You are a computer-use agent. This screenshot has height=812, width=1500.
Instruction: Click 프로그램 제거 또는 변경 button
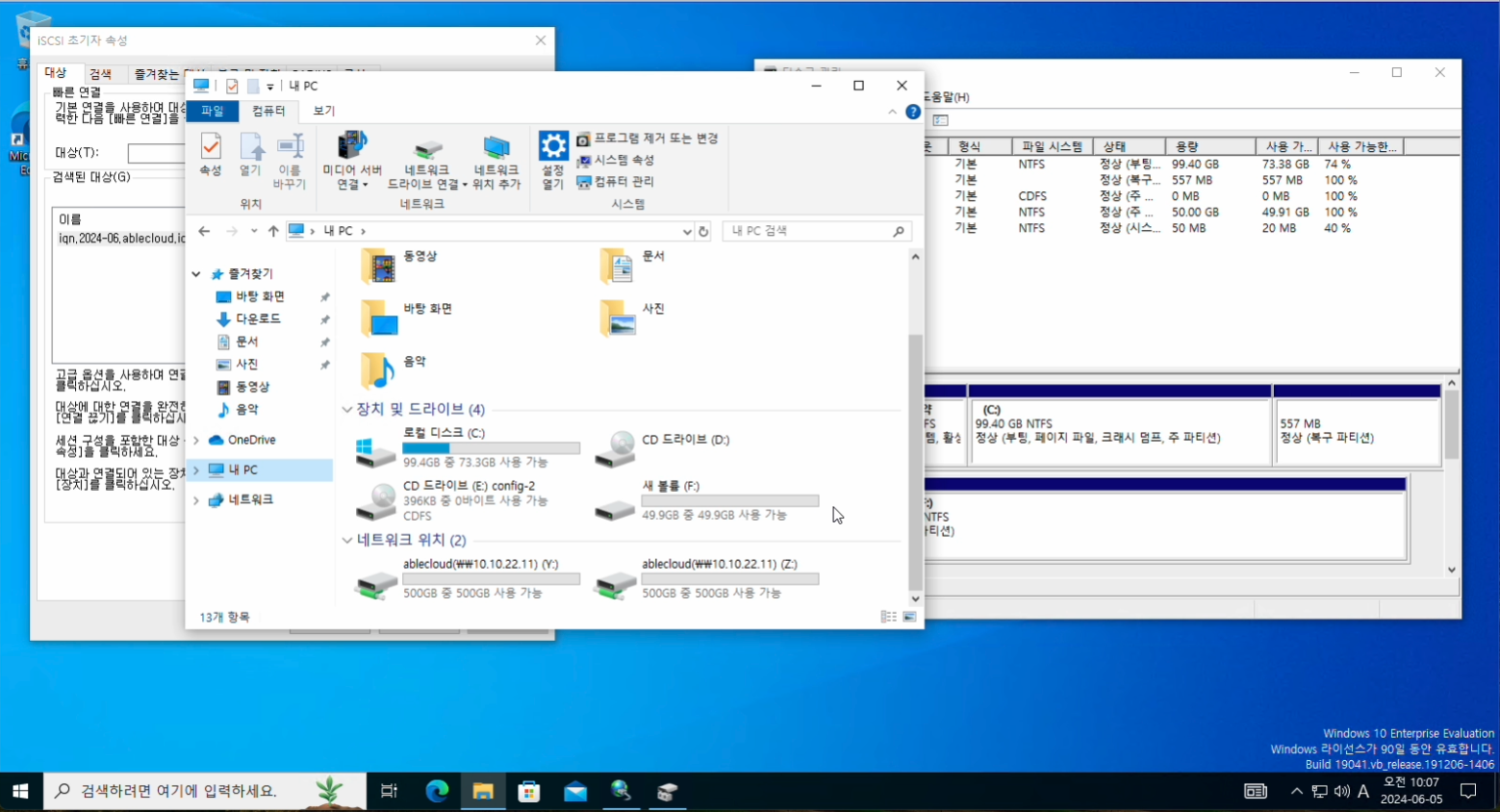[648, 139]
